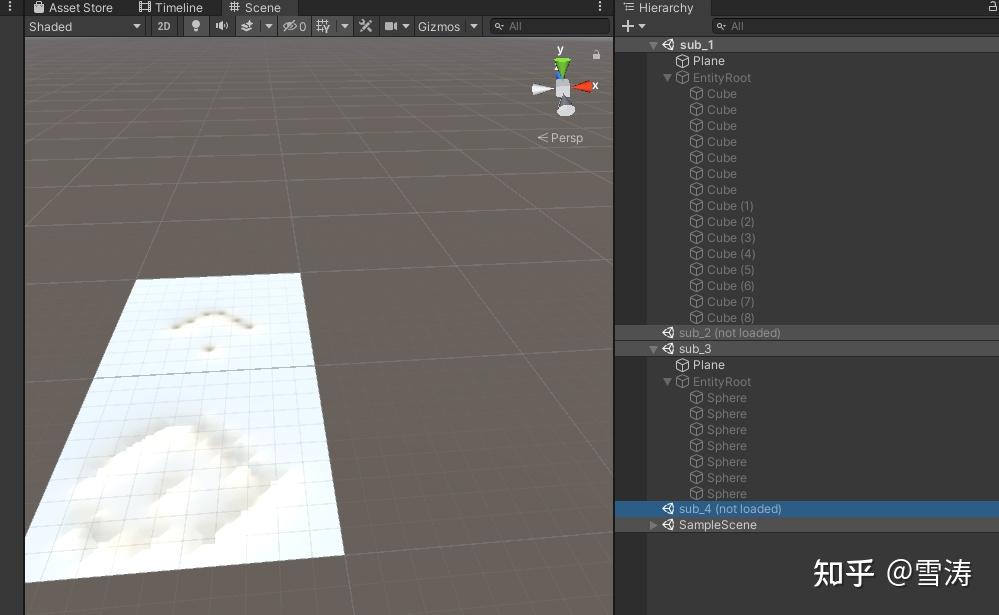This screenshot has height=615, width=999.
Task: Switch to the Asset Store tab
Action: coord(73,8)
